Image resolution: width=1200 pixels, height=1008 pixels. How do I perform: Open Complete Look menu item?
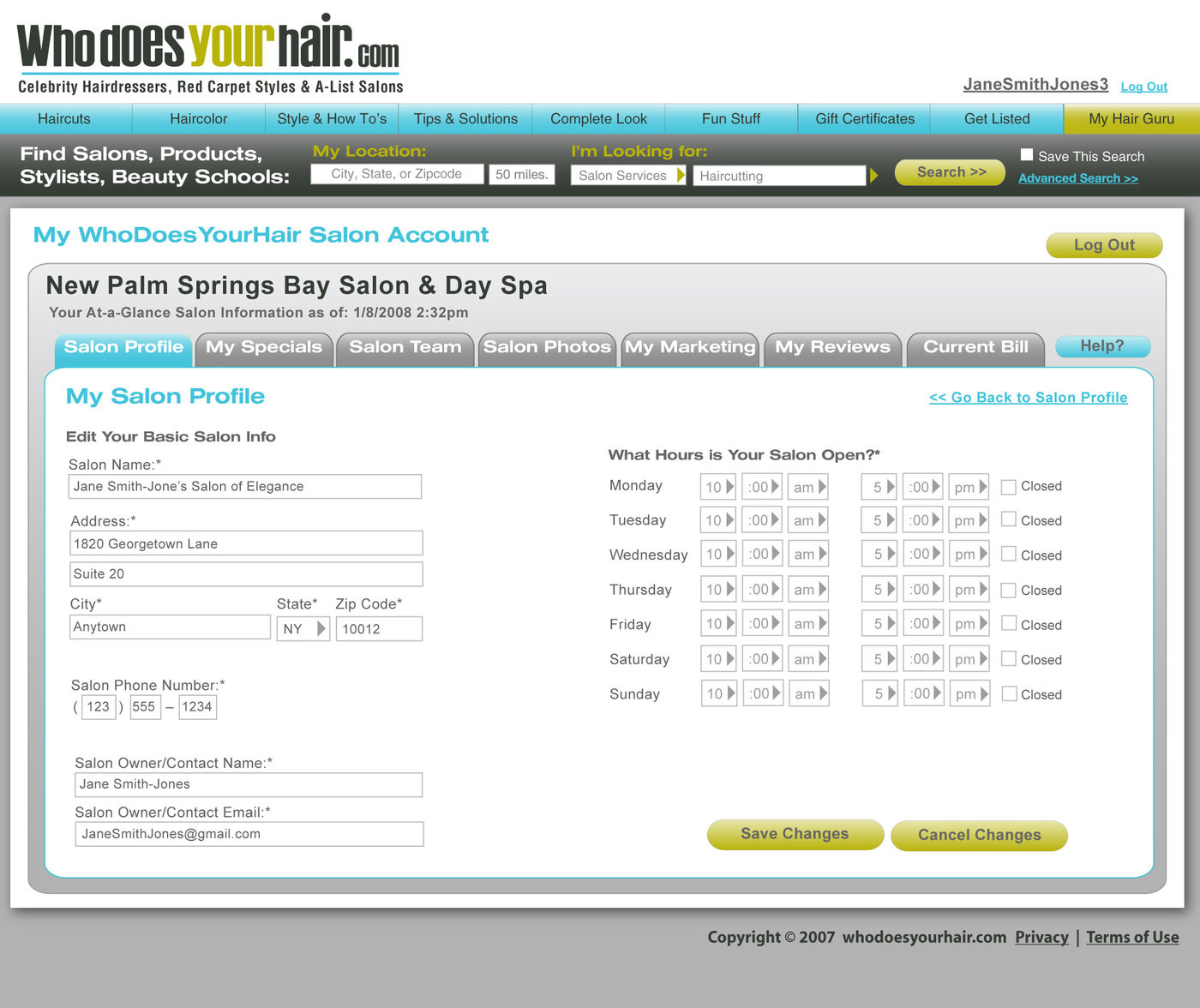(598, 119)
